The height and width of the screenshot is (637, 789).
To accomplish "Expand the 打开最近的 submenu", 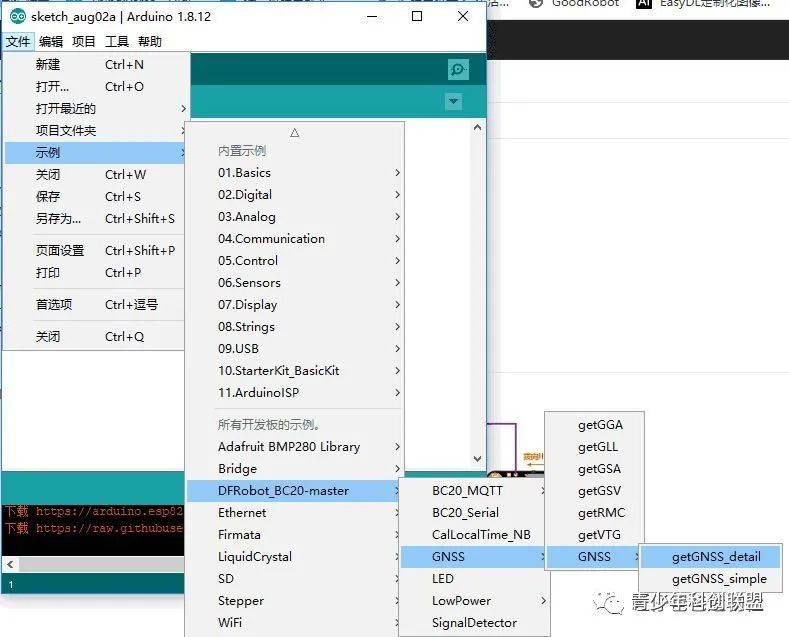I will point(97,109).
